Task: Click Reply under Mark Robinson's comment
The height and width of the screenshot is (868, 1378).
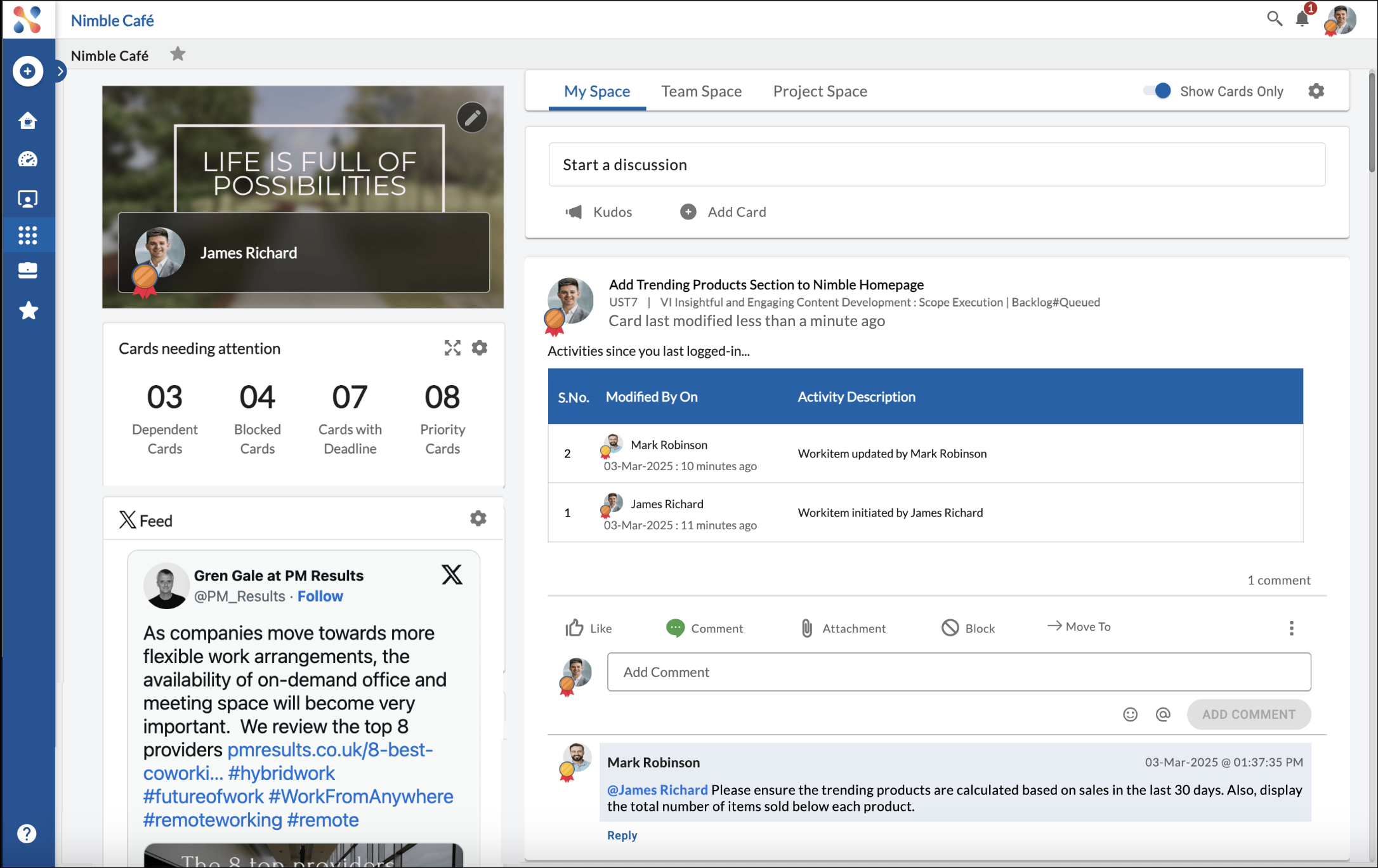Action: pyautogui.click(x=622, y=835)
